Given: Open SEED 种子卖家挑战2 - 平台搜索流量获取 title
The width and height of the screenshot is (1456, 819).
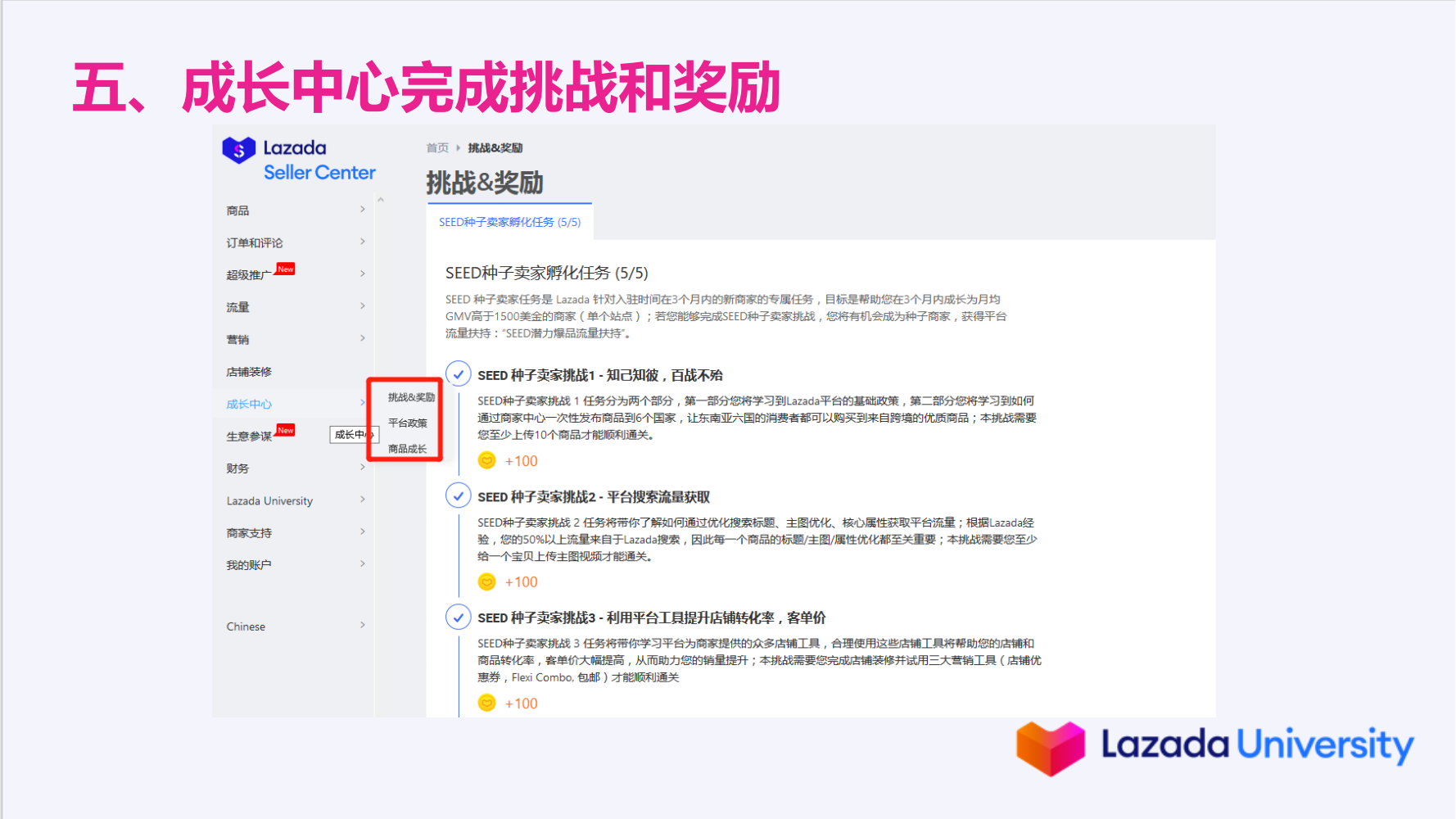Looking at the screenshot, I should point(594,497).
